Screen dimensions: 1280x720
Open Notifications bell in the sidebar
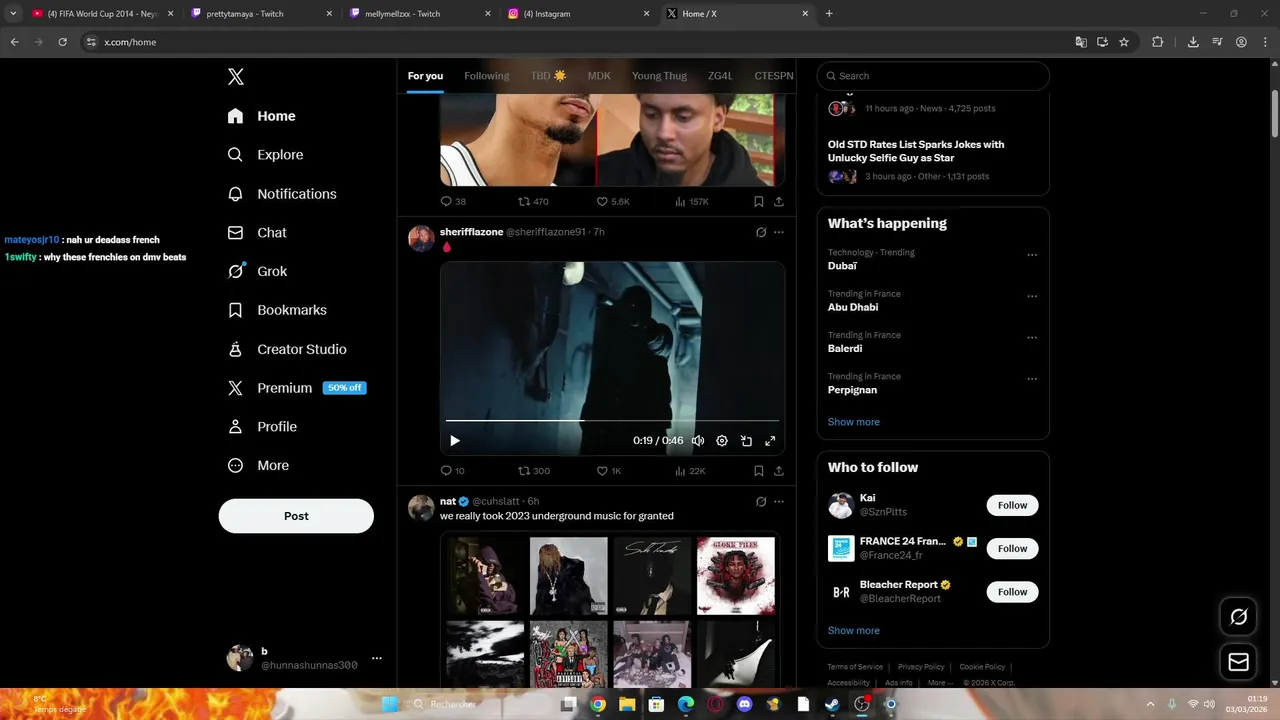tap(235, 194)
